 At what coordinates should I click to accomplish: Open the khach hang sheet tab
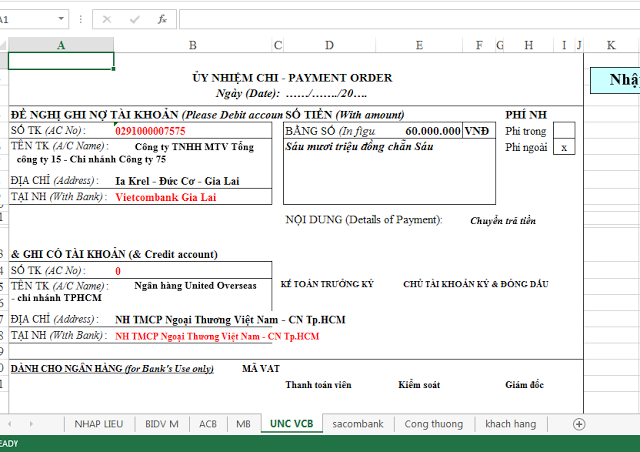511,424
